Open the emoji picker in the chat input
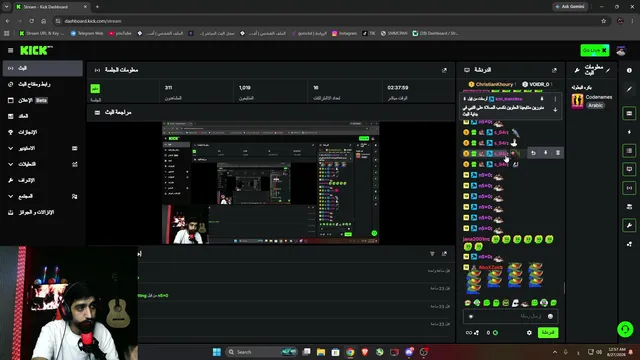The image size is (640, 360). [x=550, y=316]
